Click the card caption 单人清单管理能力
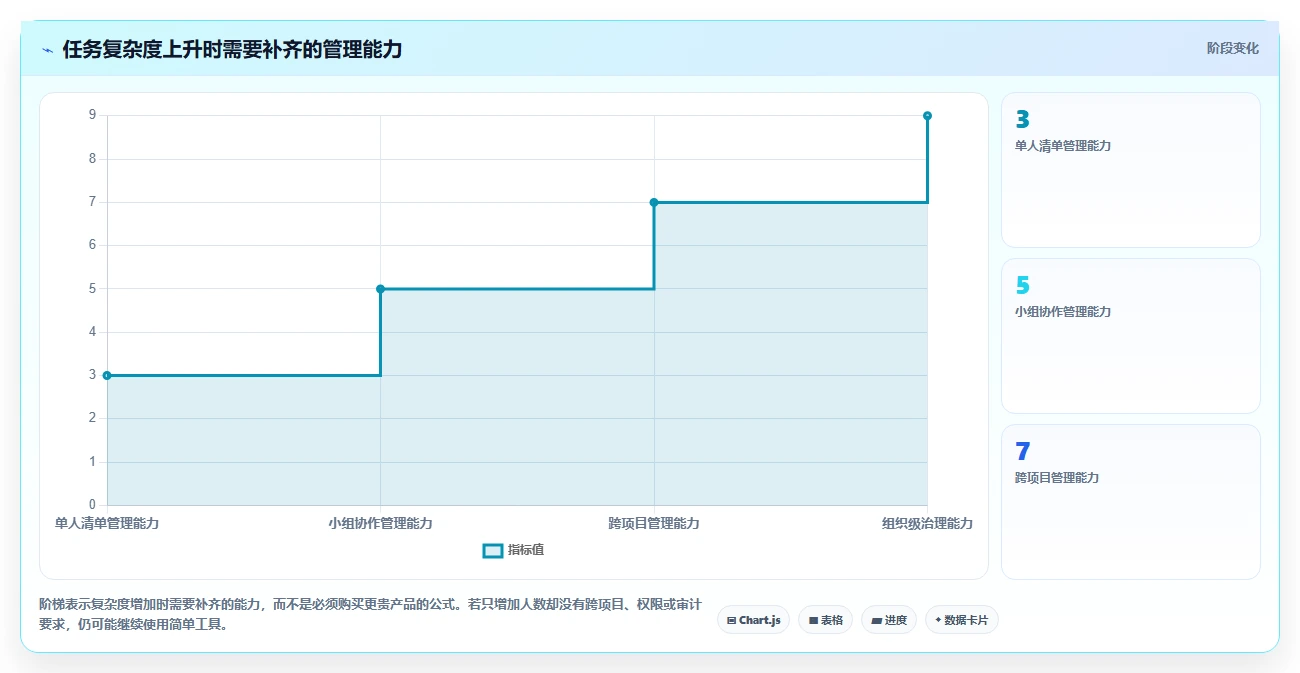 click(1063, 146)
